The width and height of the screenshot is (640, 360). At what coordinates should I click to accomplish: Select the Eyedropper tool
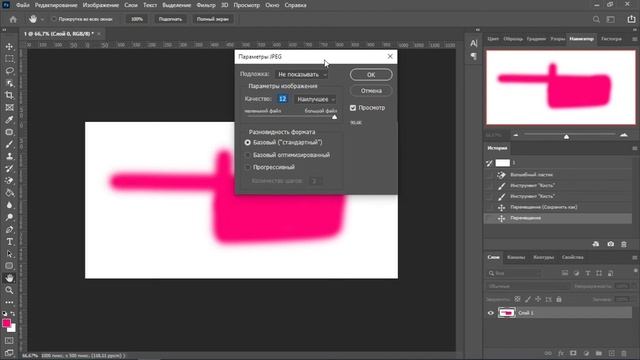9,120
